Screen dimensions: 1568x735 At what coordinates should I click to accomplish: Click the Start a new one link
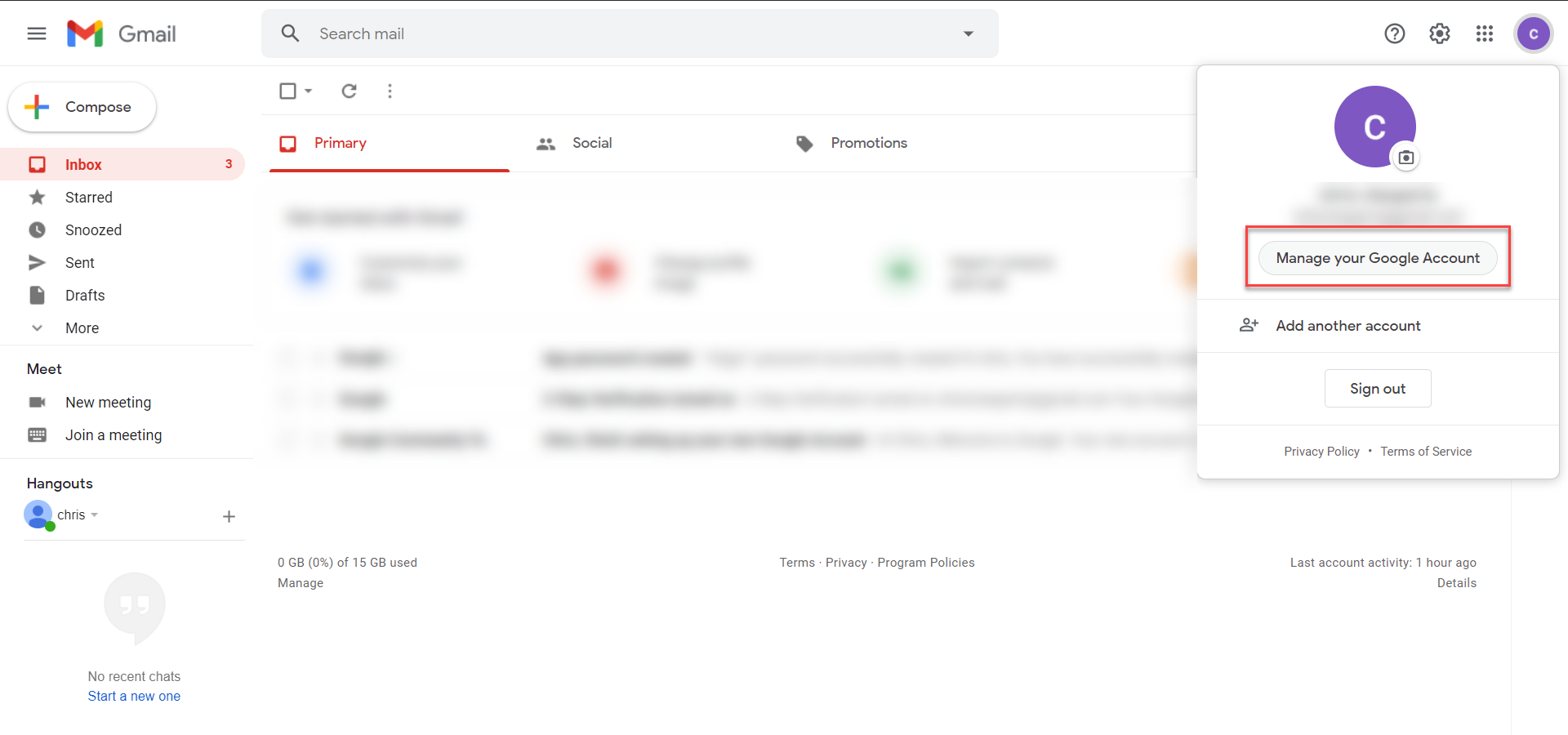[x=134, y=696]
